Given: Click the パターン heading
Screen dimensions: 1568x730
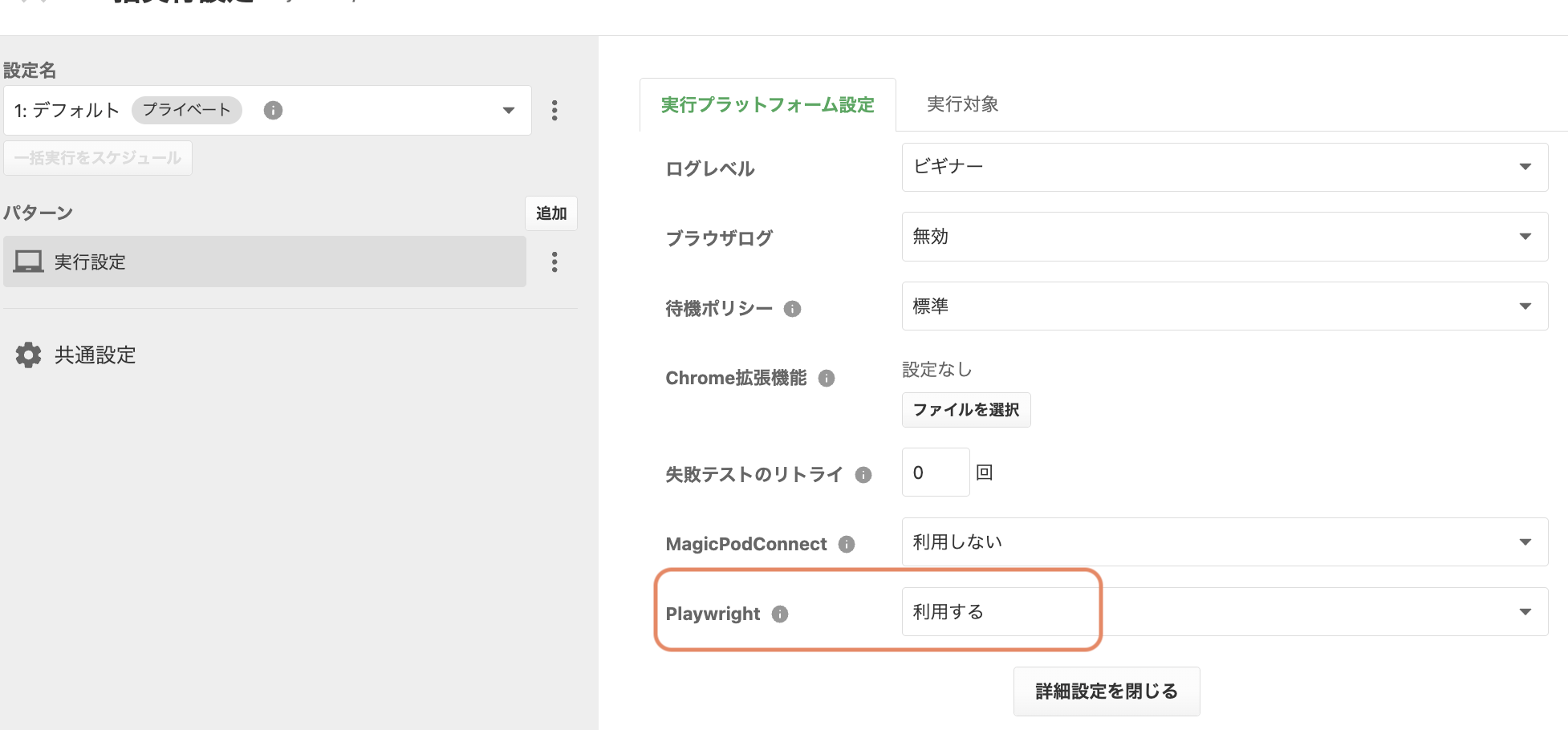Looking at the screenshot, I should [x=39, y=213].
